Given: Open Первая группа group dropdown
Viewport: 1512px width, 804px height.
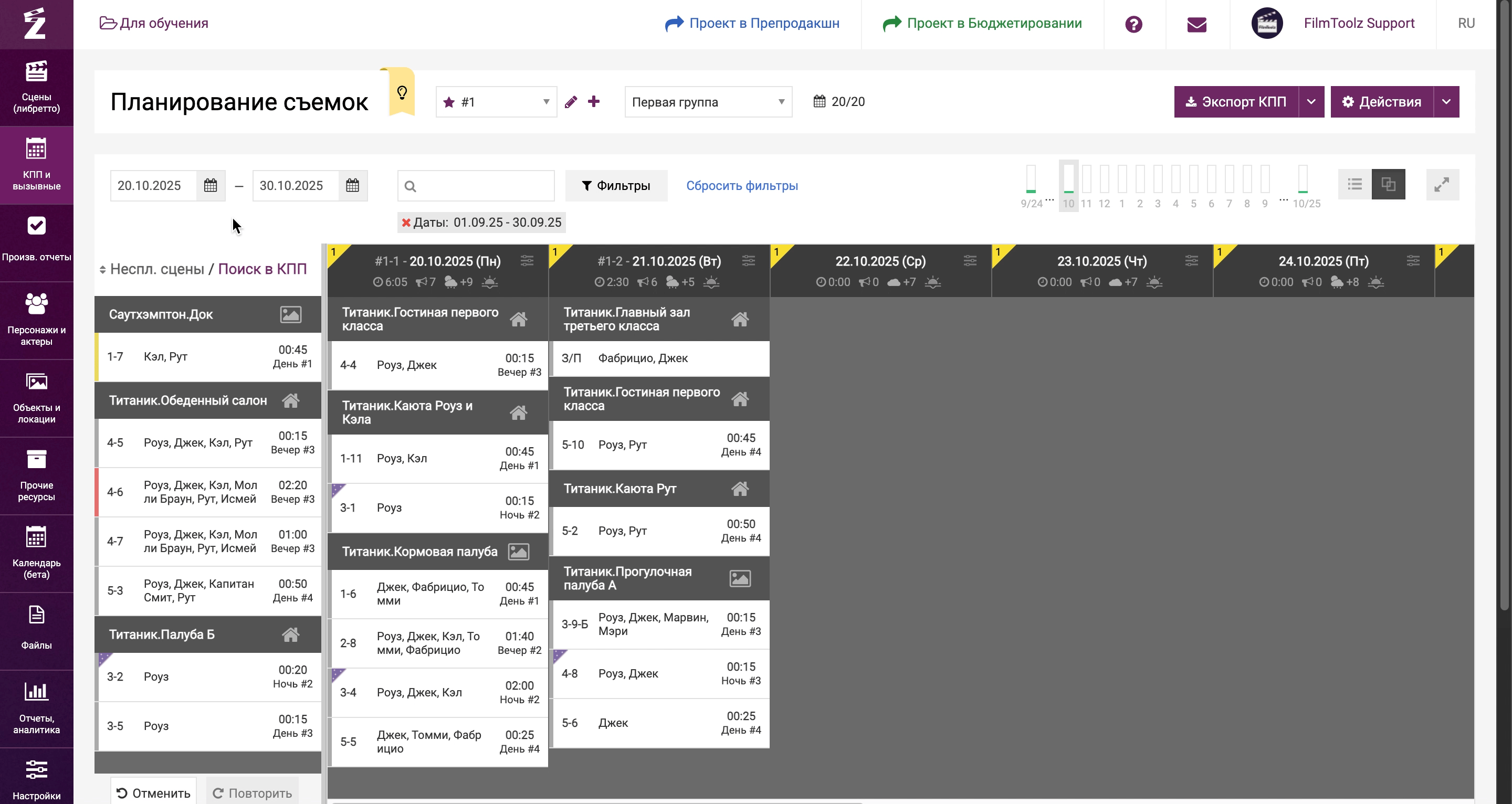Looking at the screenshot, I should (x=708, y=102).
